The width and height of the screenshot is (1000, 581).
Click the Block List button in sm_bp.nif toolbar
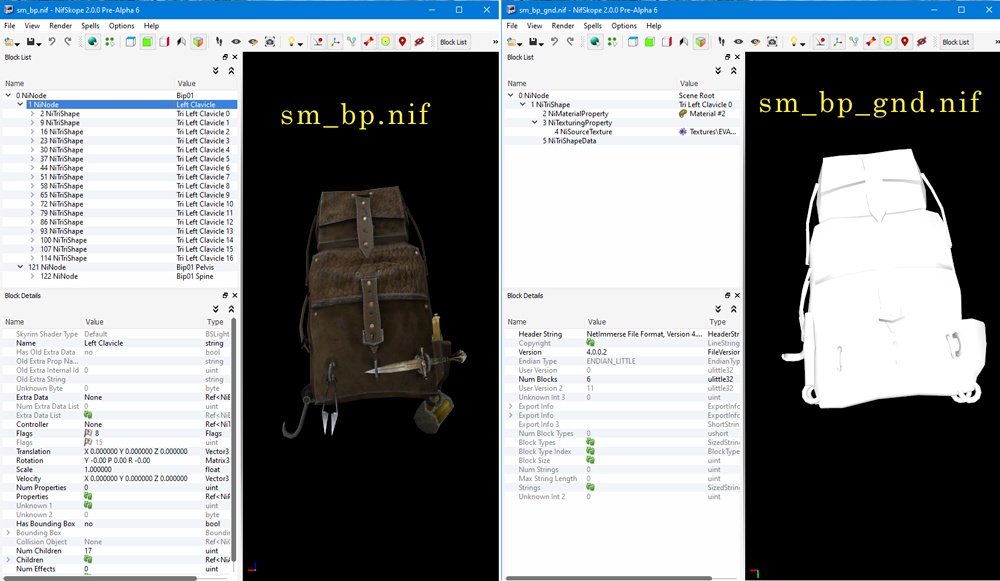click(453, 42)
